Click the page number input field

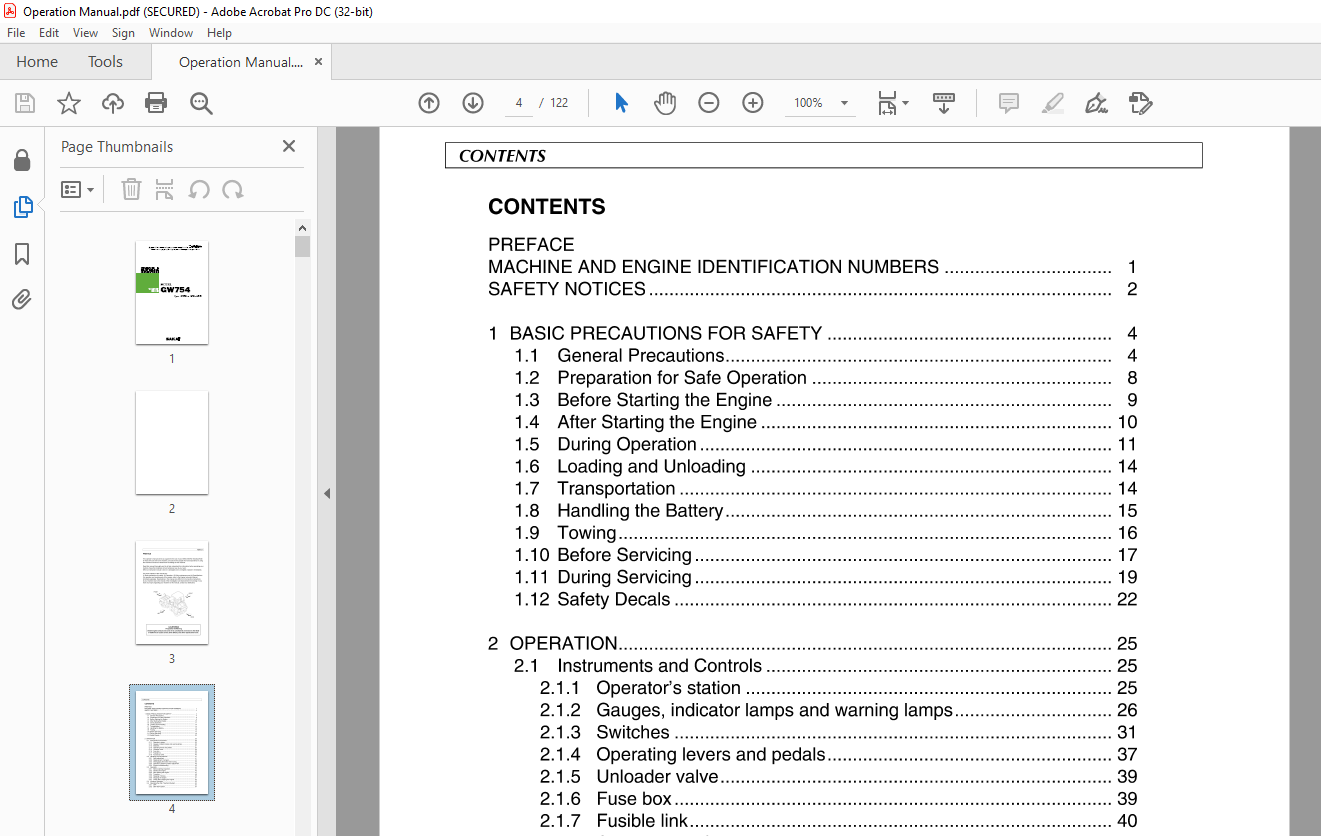pos(519,103)
